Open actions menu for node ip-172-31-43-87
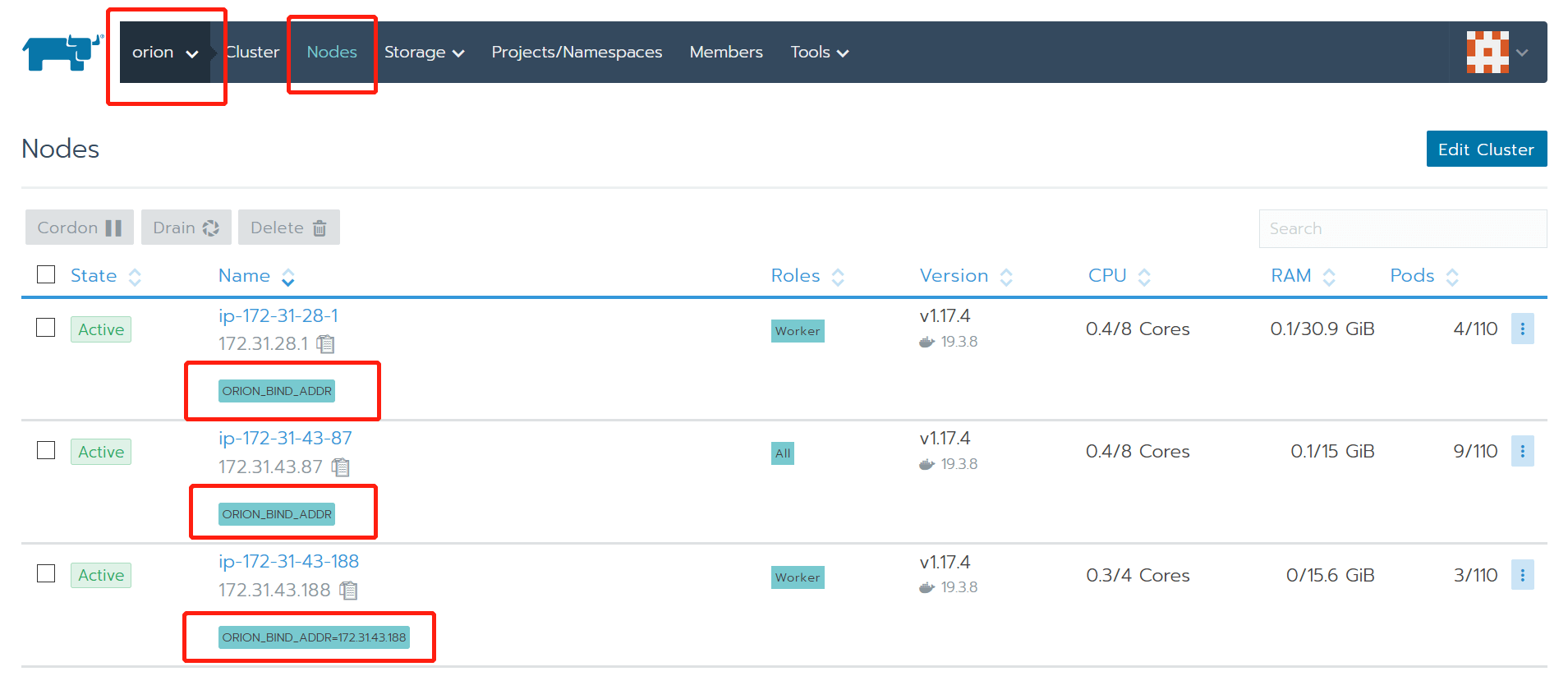The image size is (1568, 699). (1521, 452)
